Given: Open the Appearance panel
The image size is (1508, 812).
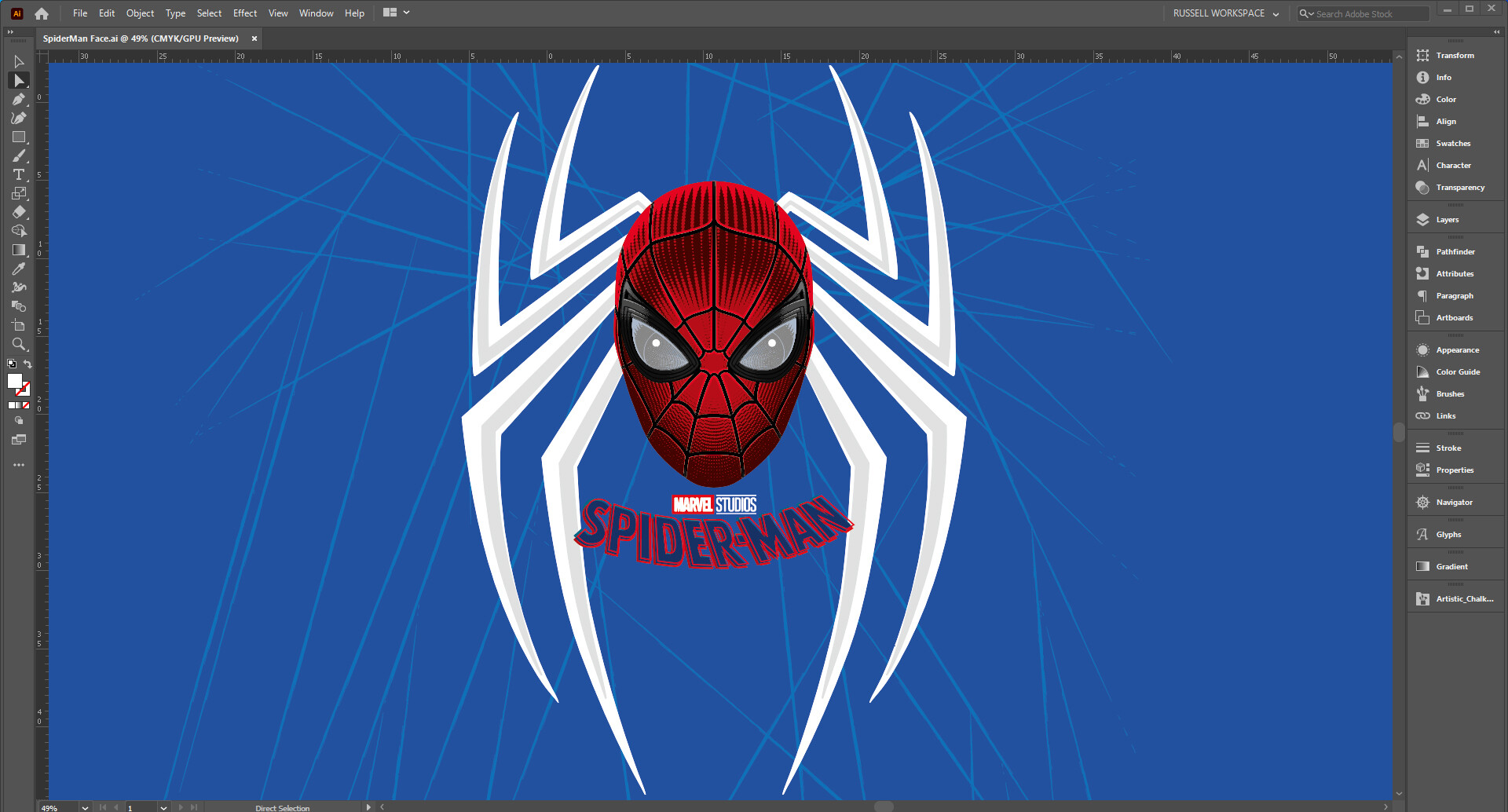Looking at the screenshot, I should (1459, 349).
